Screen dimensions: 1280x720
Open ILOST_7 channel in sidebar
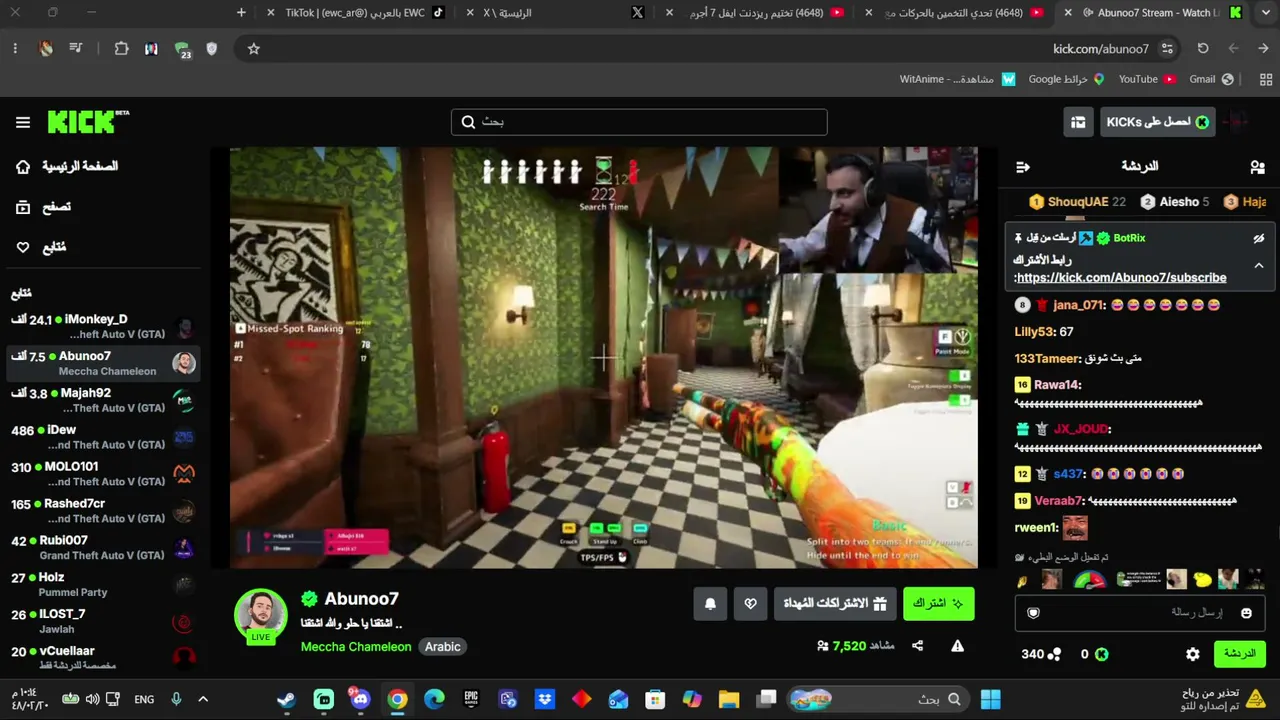click(x=103, y=621)
